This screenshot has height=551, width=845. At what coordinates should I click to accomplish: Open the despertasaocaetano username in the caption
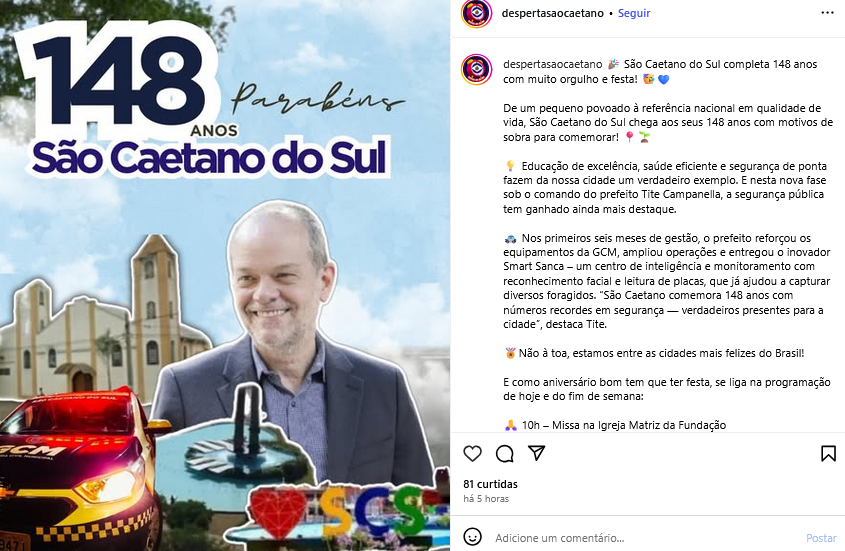(x=552, y=64)
